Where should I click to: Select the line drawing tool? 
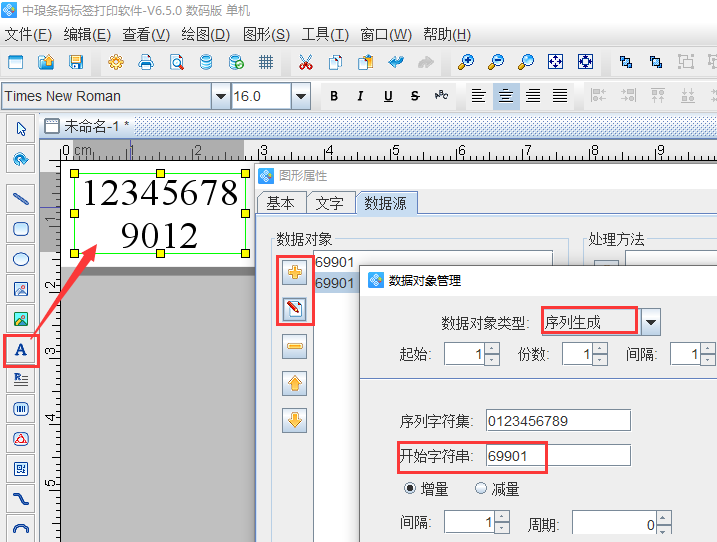pyautogui.click(x=21, y=199)
